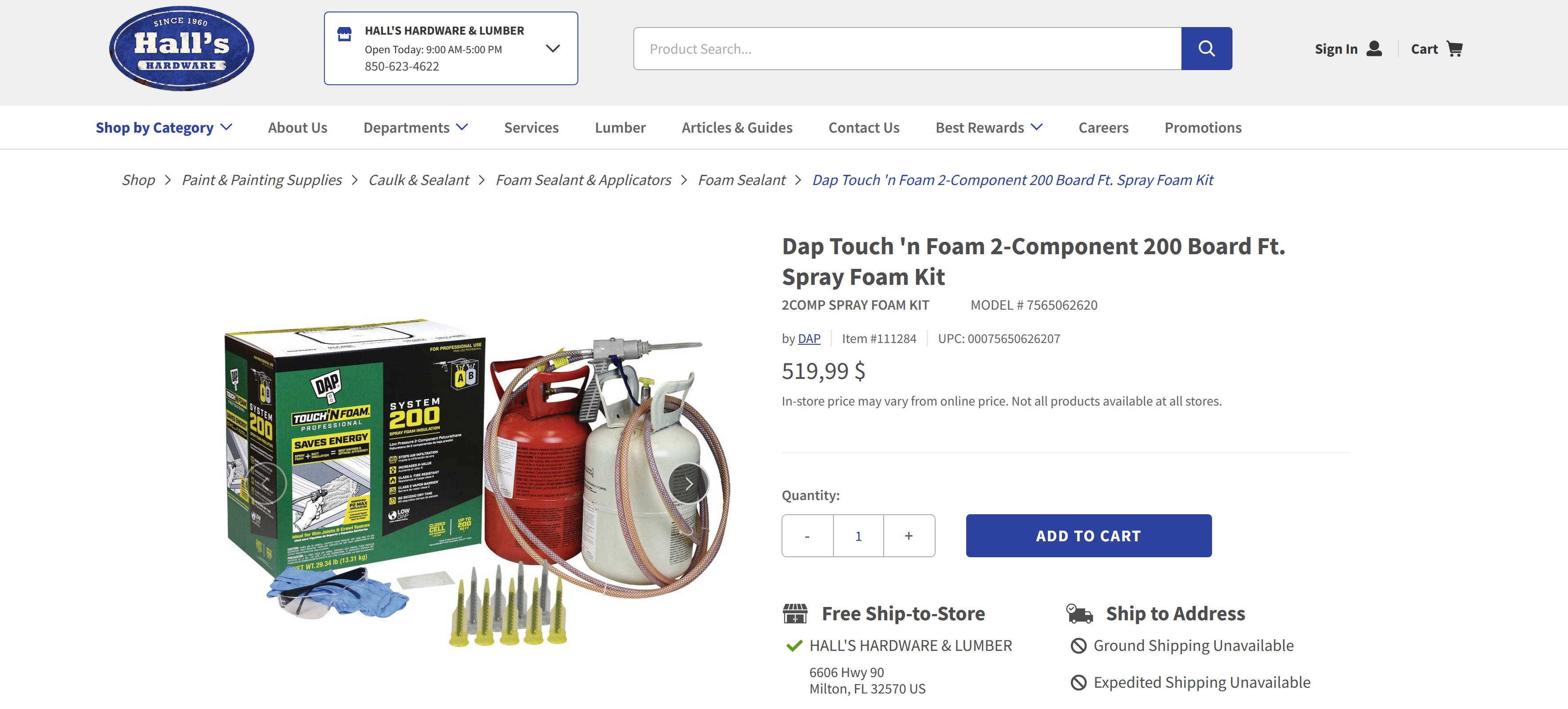The height and width of the screenshot is (709, 1568).
Task: Click 'UPC: 00075650626207' text
Action: click(999, 339)
